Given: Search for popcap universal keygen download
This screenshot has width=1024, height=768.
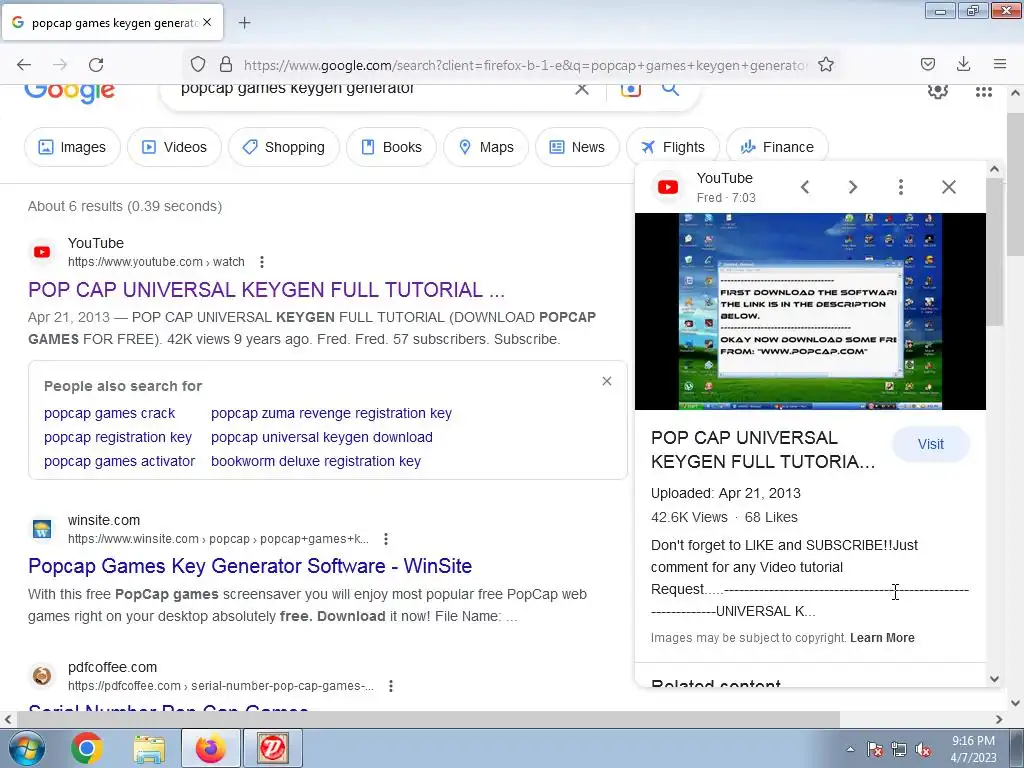Looking at the screenshot, I should coord(322,437).
